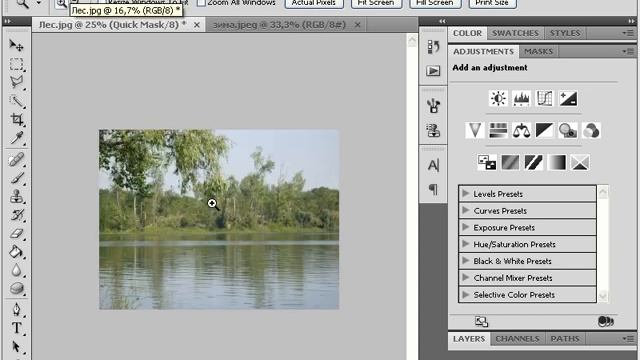This screenshot has height=360, width=640.
Task: Open the Actions panel from the dock
Action: [x=433, y=71]
